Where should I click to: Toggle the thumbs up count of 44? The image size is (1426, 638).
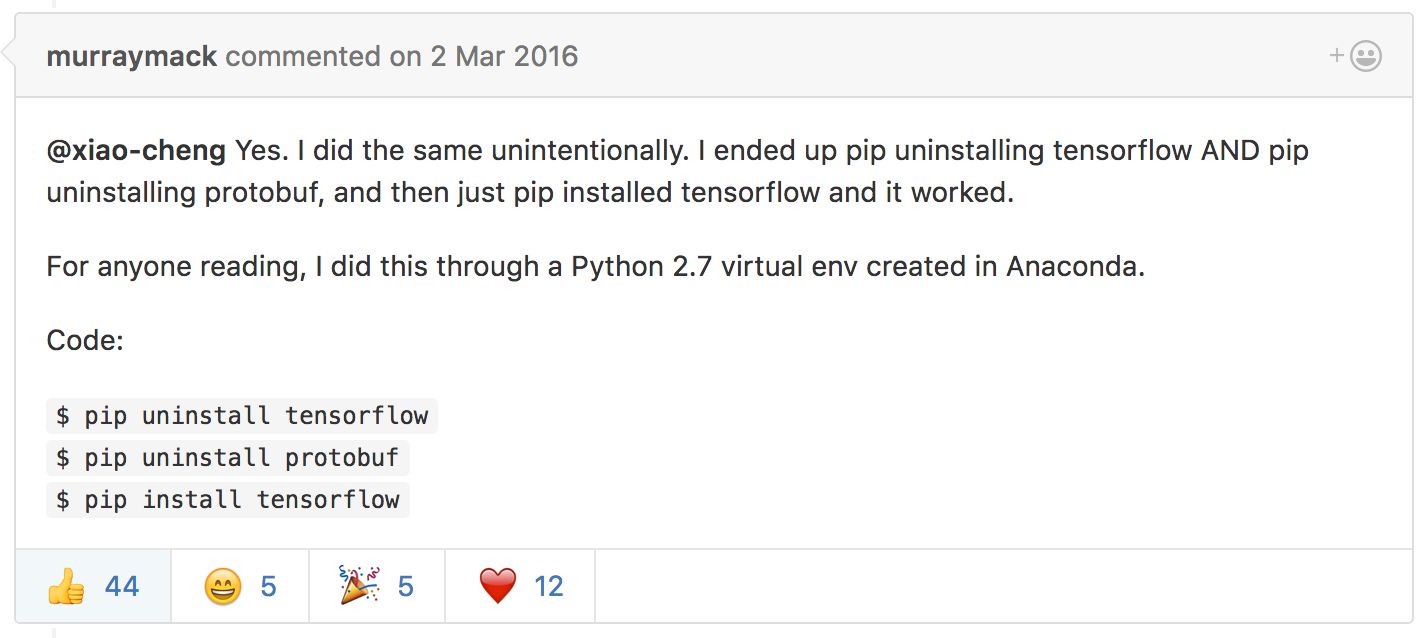[122, 586]
